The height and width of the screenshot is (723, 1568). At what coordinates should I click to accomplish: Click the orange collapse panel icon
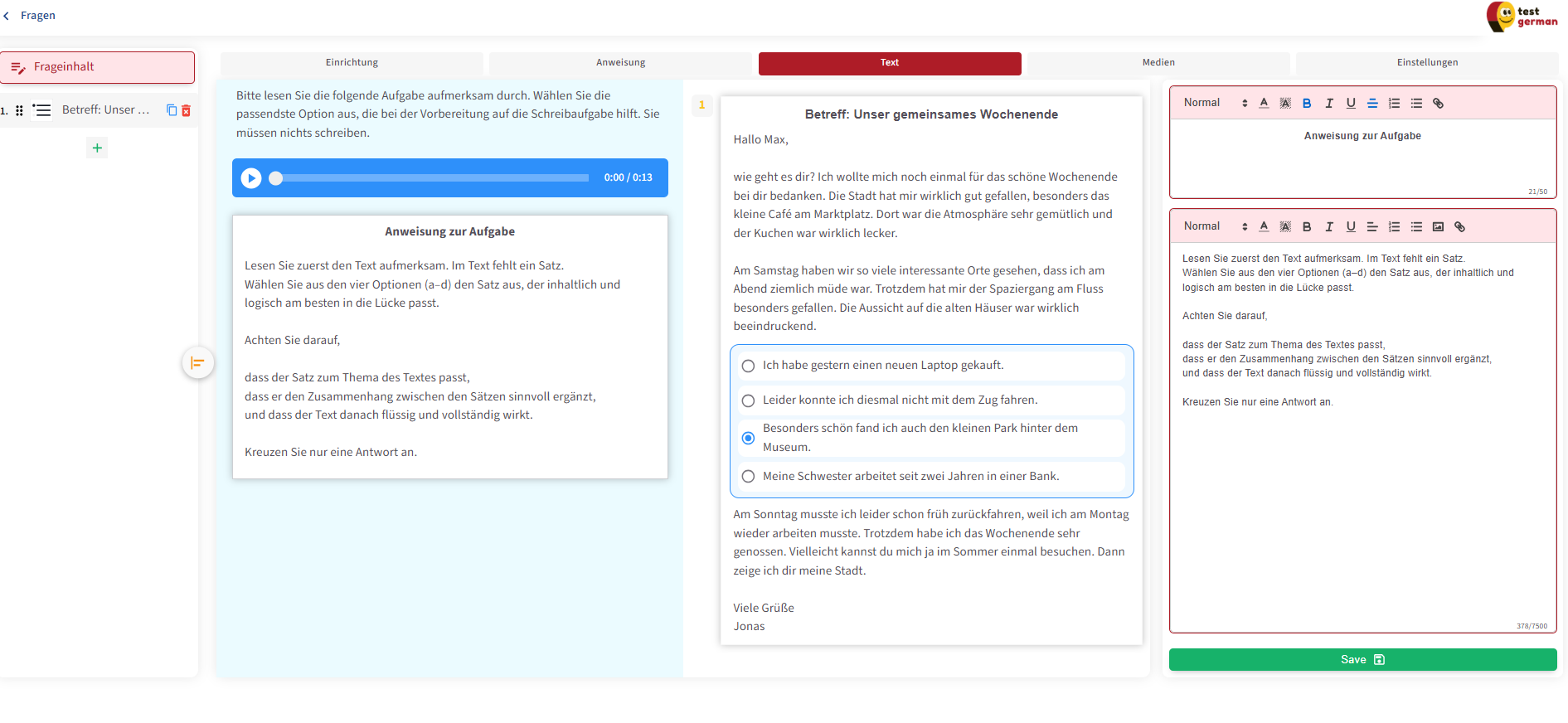[197, 362]
